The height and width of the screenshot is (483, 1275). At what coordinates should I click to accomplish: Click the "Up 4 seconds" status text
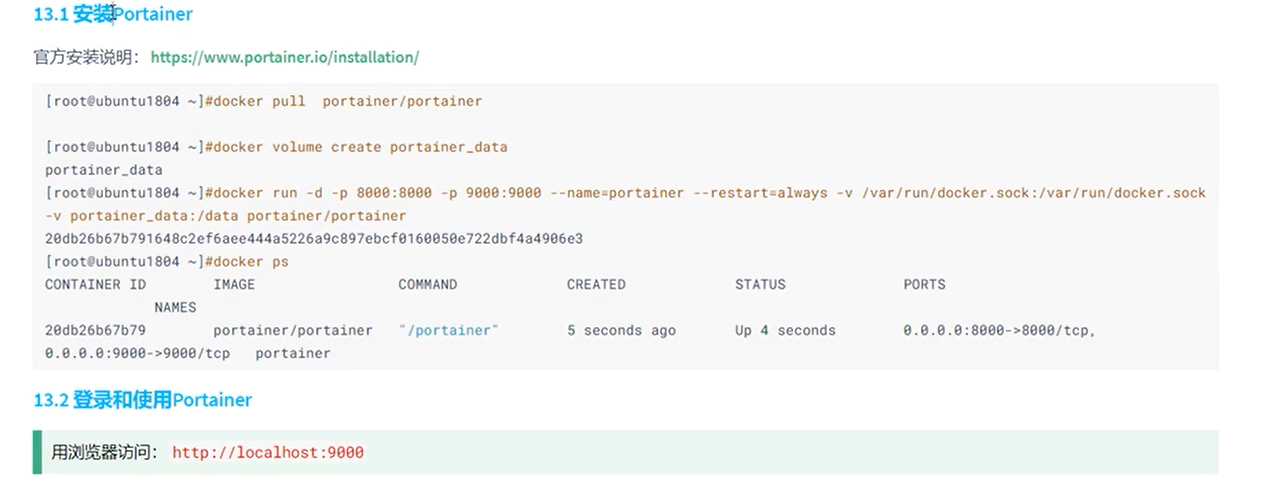(785, 330)
